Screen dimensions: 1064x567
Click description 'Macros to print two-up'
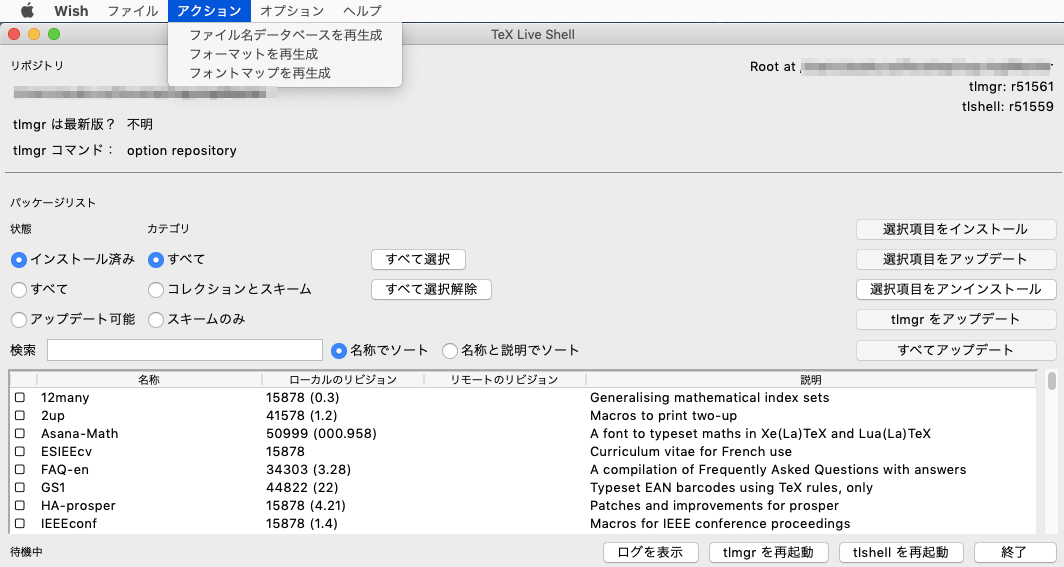[663, 415]
